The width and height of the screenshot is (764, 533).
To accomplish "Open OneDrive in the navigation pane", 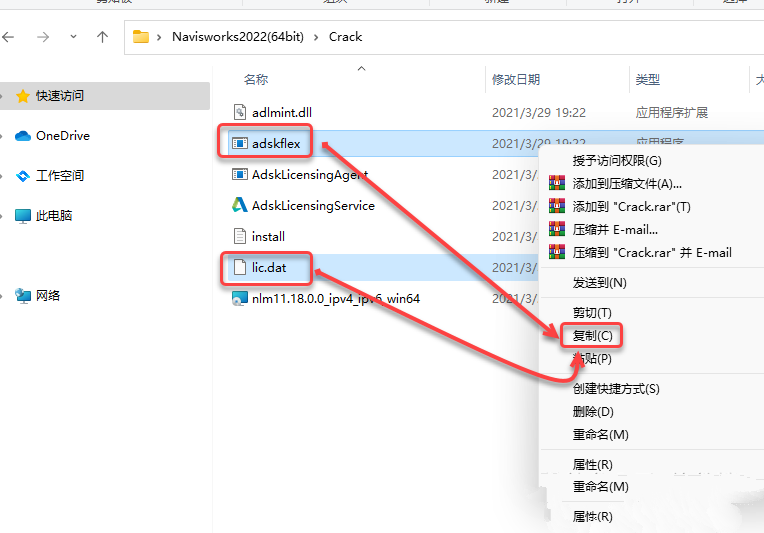I will coord(63,135).
